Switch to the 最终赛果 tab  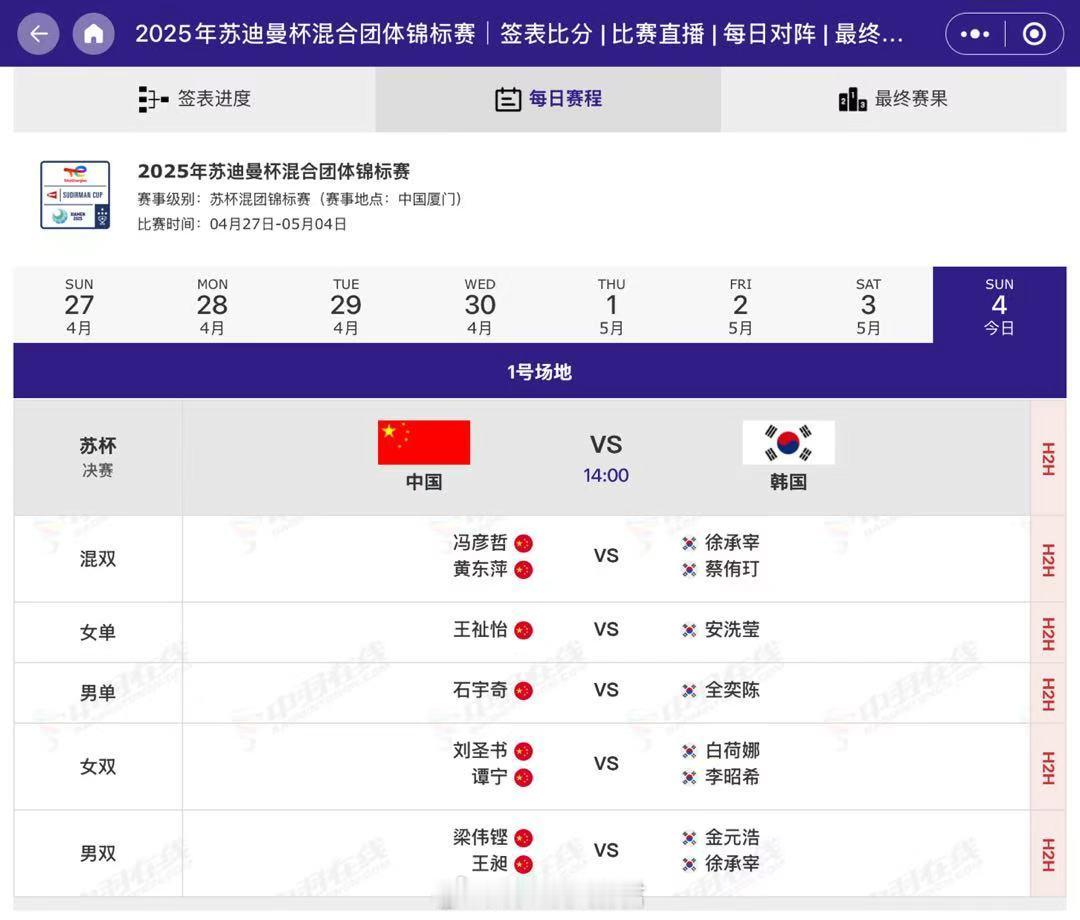(893, 99)
